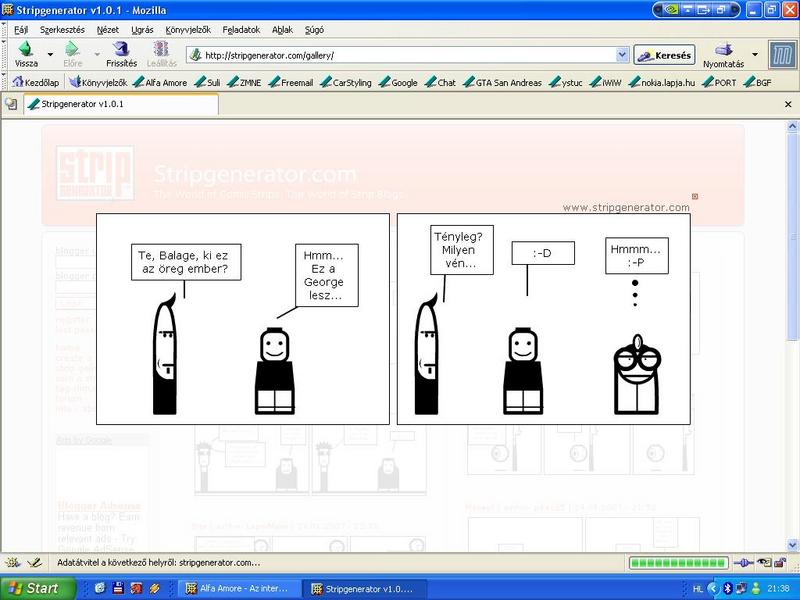Click the Navigator icon in the status bar
This screenshot has width=800, height=600.
(x=13, y=563)
